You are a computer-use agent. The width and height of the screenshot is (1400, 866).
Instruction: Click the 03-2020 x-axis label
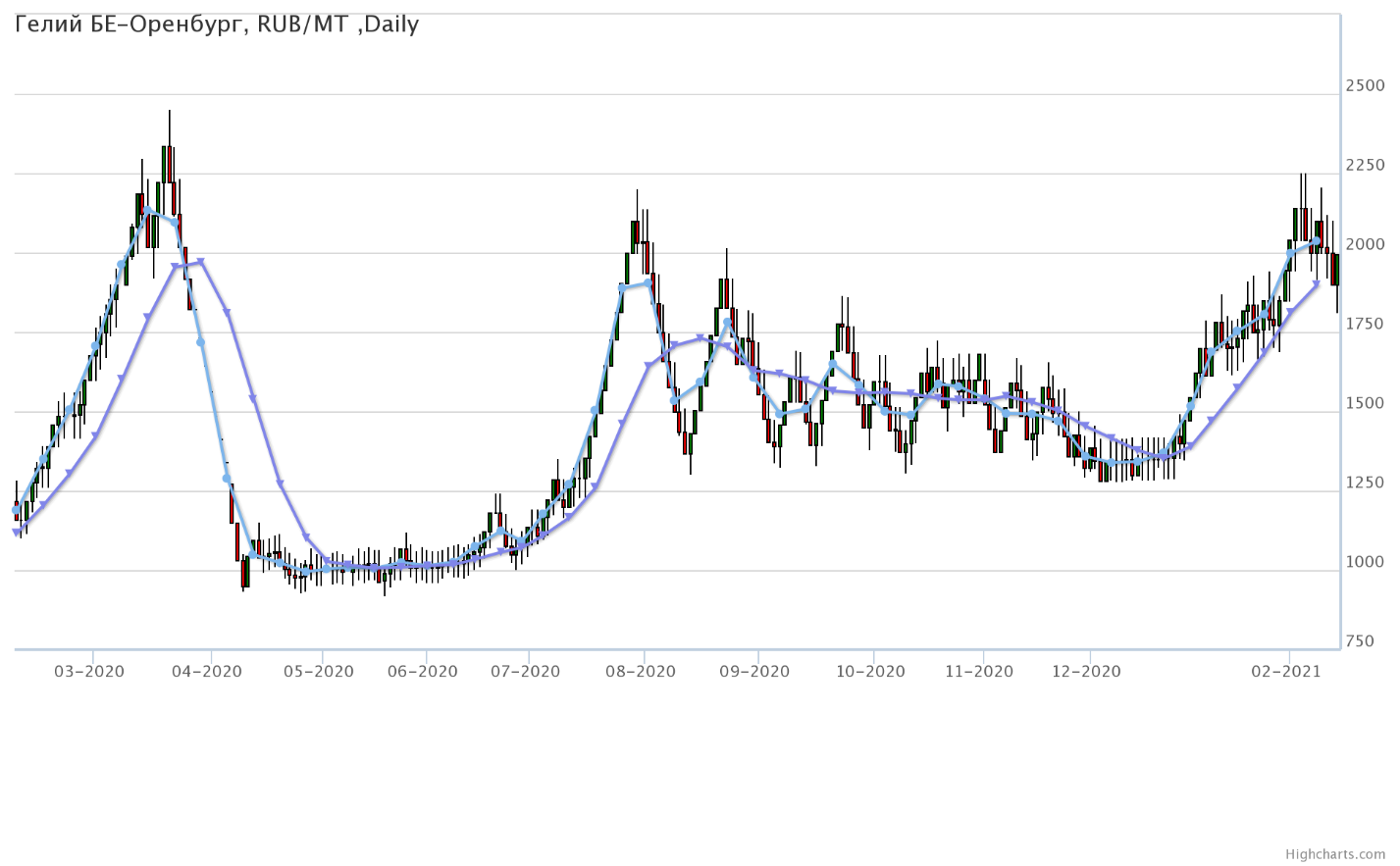click(x=88, y=672)
